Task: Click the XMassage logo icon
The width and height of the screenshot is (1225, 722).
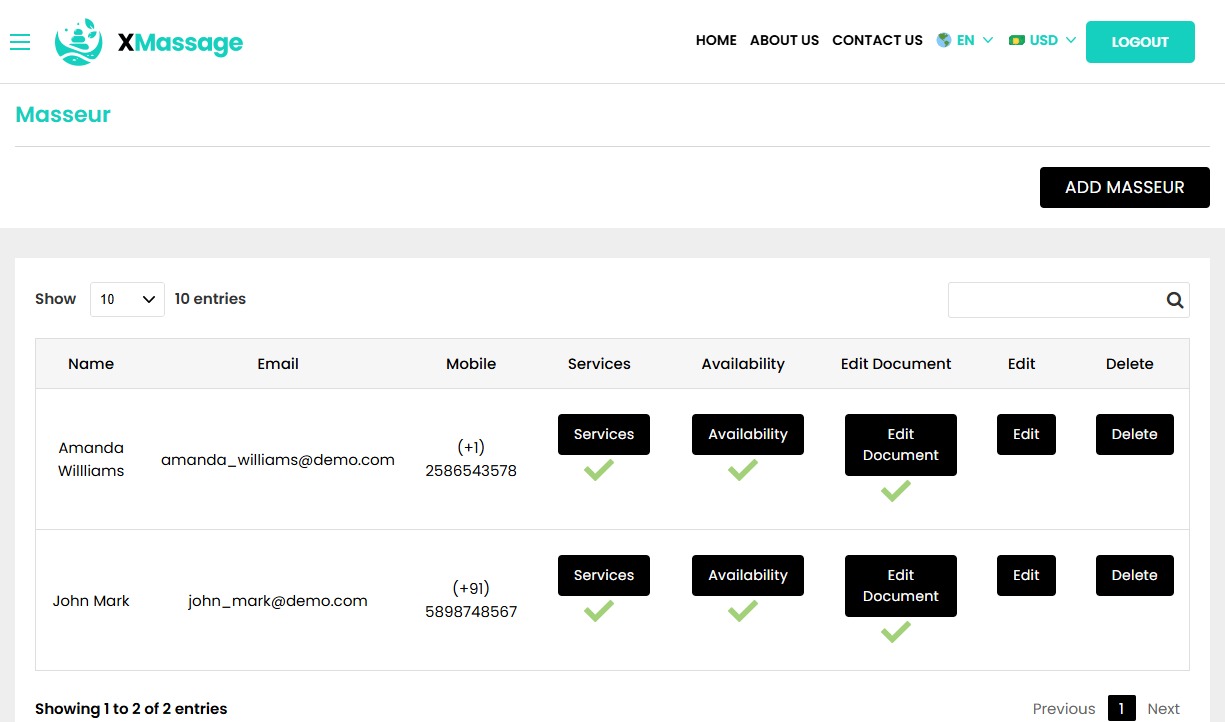Action: click(x=78, y=42)
